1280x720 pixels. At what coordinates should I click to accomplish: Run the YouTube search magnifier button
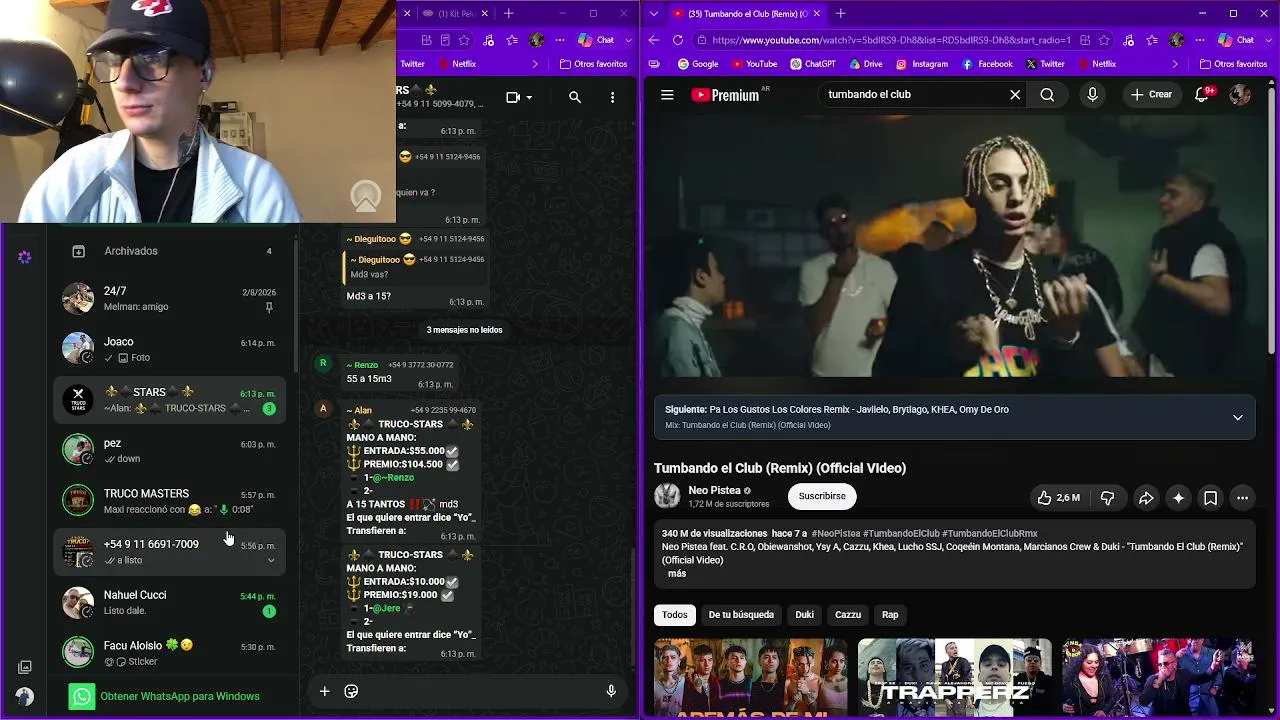pos(1047,95)
